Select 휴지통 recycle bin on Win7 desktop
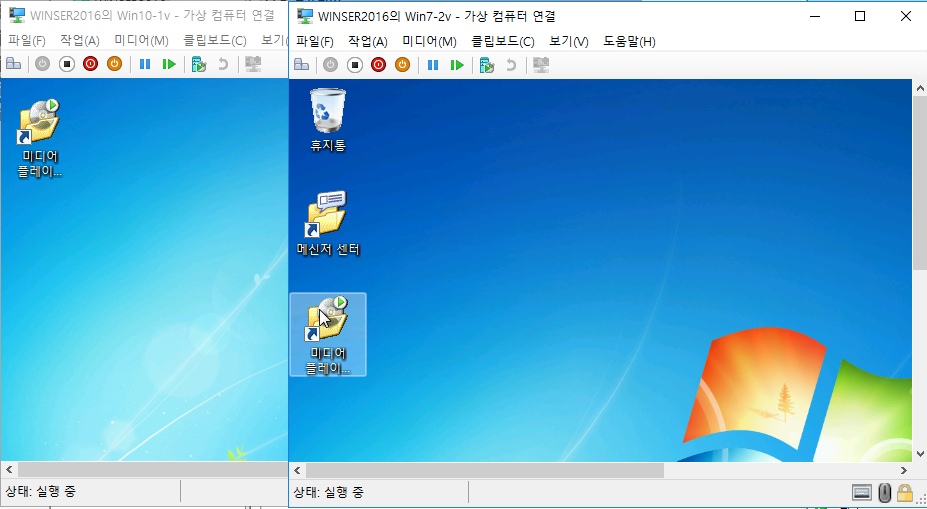The image size is (927, 509). (328, 120)
